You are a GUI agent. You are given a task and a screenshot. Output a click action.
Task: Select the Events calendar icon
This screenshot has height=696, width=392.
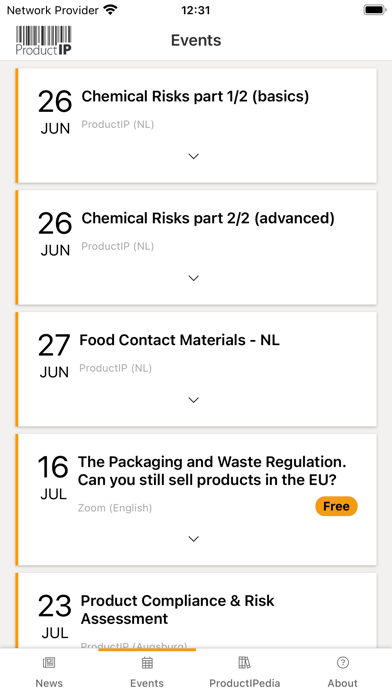tap(147, 663)
